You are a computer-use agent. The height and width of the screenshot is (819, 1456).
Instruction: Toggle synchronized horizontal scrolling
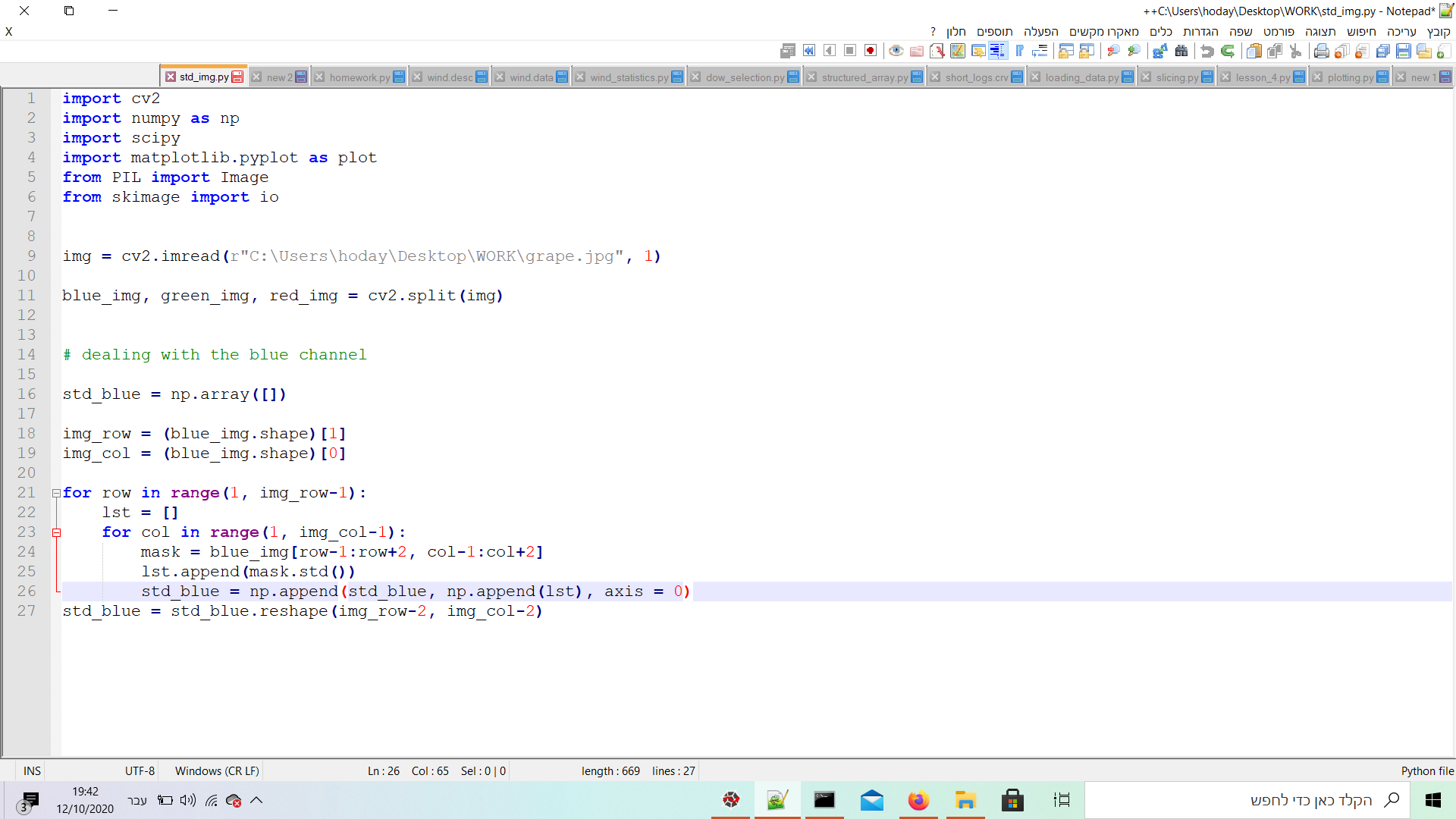[x=1066, y=51]
